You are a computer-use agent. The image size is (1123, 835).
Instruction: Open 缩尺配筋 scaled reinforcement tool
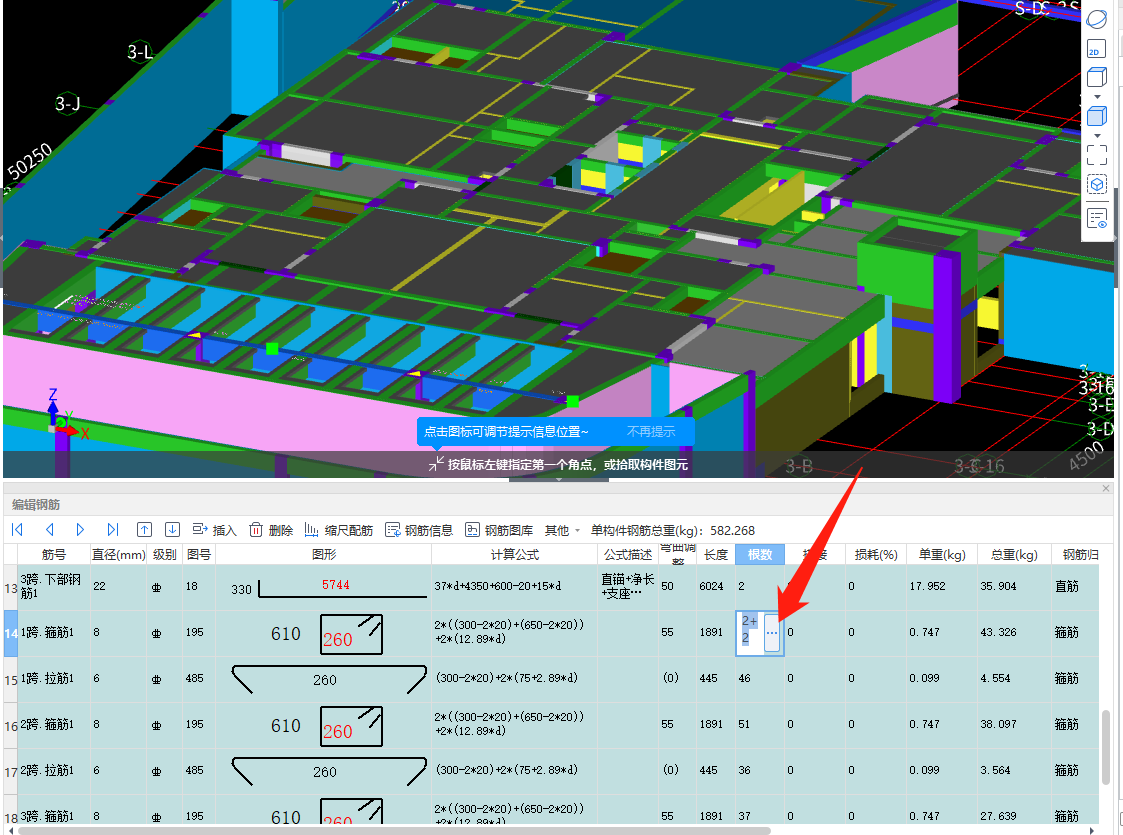point(338,530)
